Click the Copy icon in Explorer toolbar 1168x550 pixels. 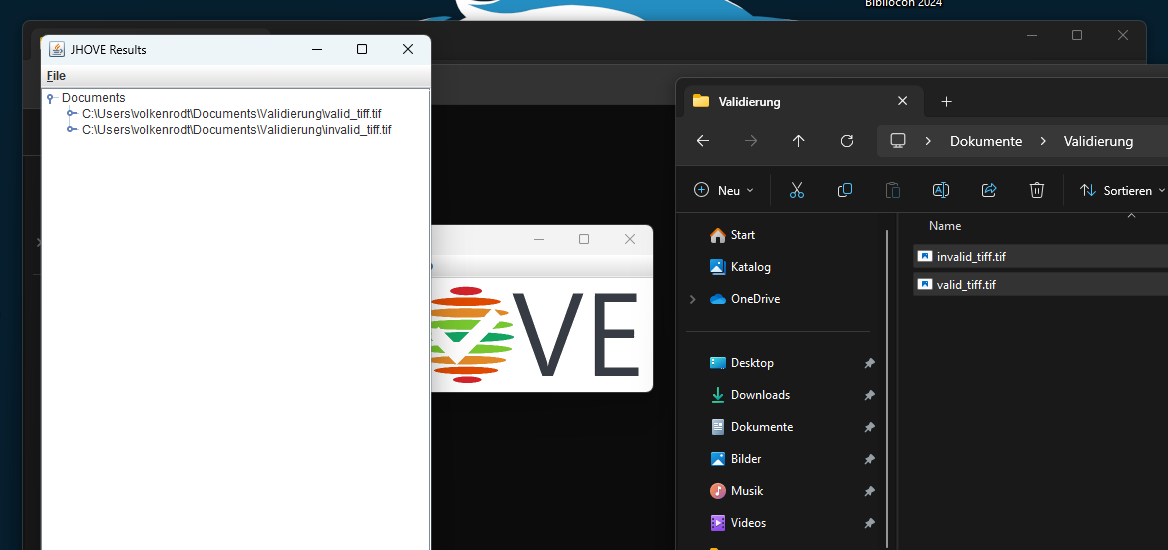(x=844, y=190)
